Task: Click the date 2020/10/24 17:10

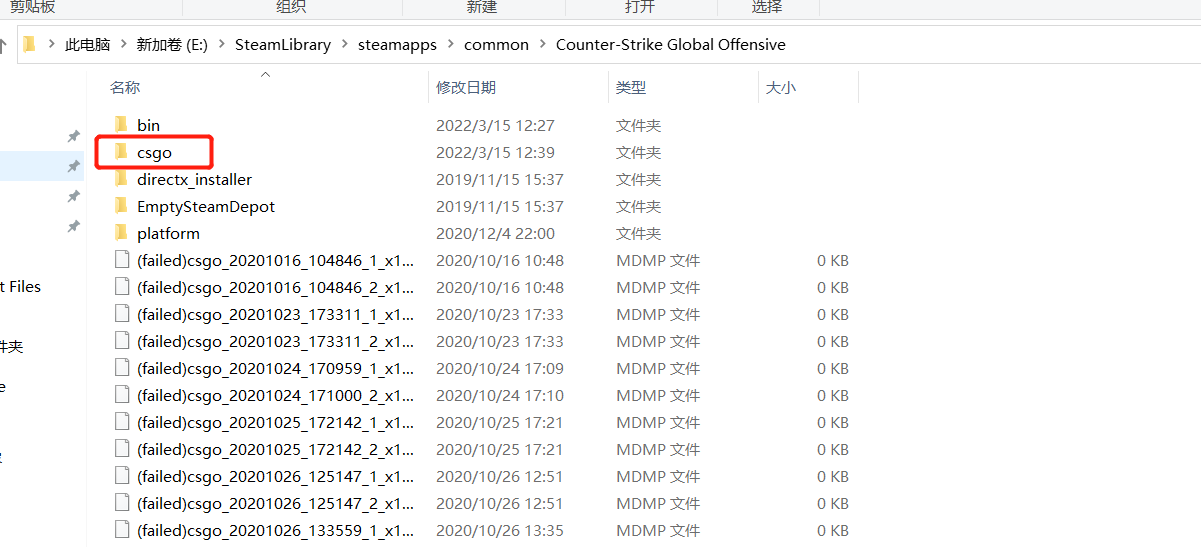Action: [x=500, y=395]
